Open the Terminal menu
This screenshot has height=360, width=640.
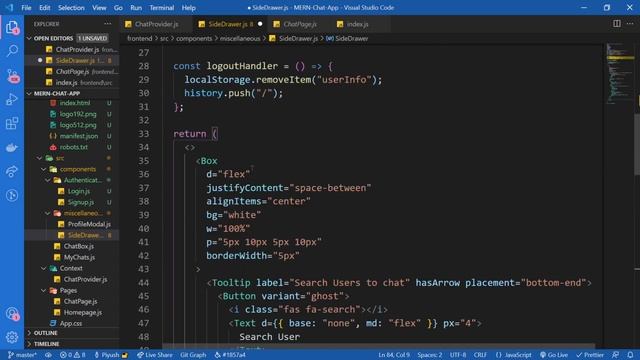161,8
